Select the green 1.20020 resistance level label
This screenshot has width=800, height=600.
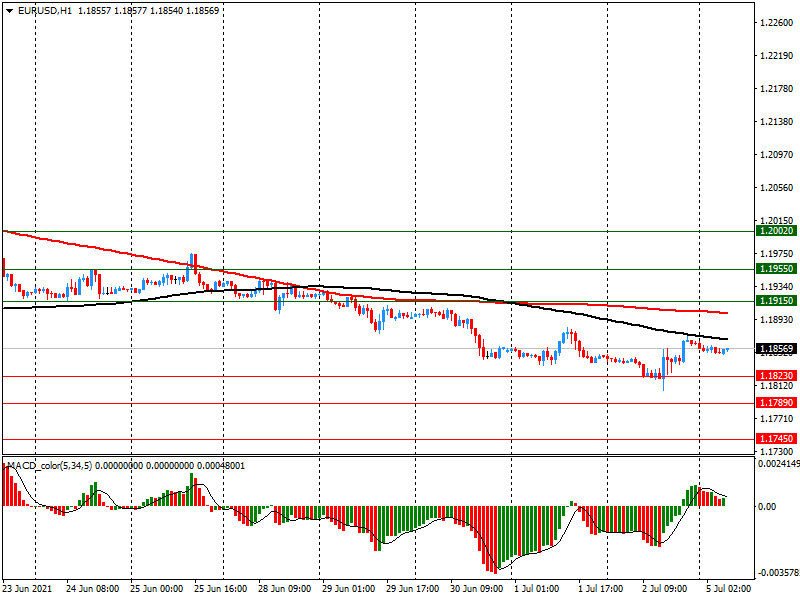pos(776,230)
